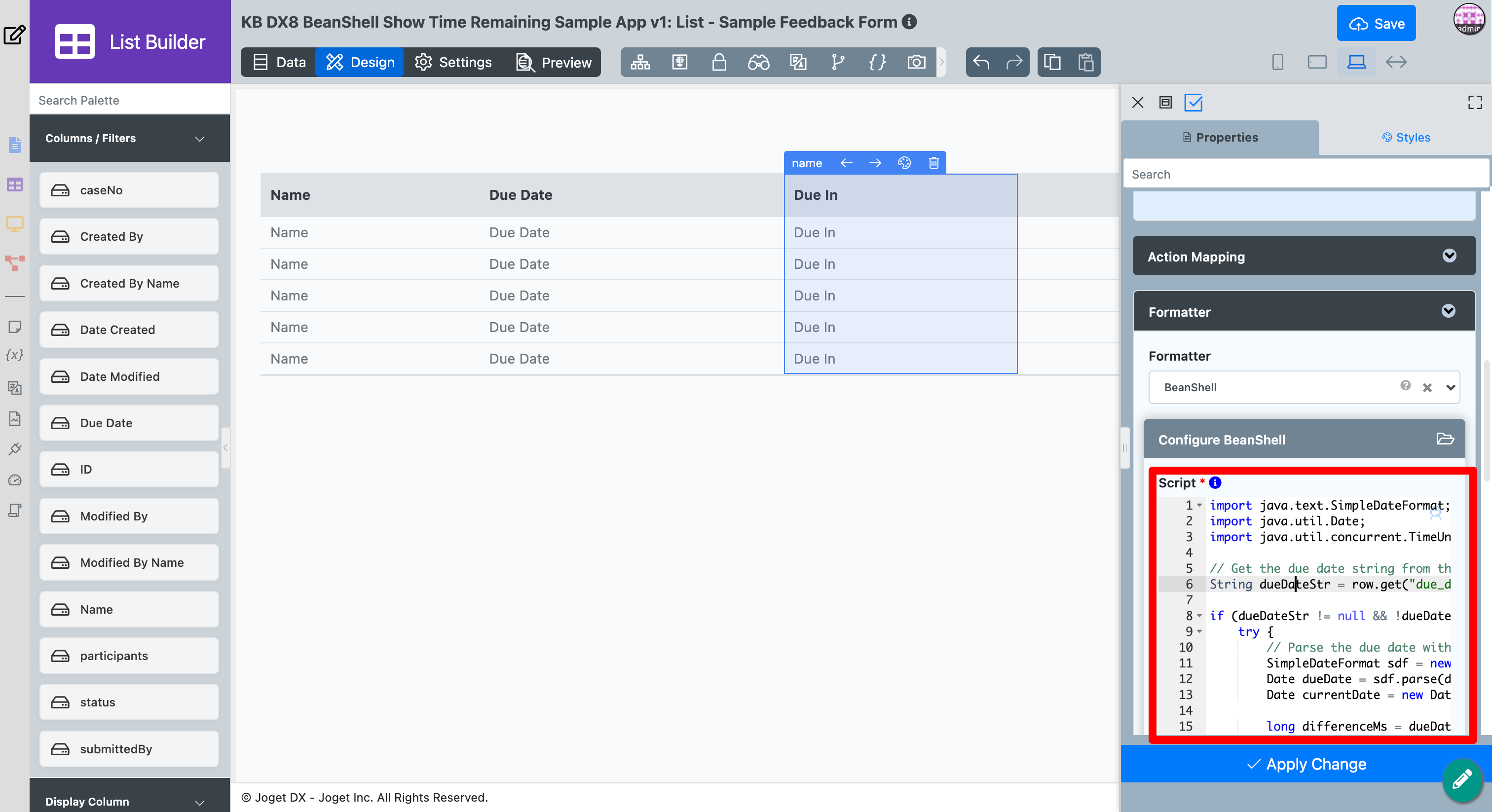This screenshot has width=1492, height=812.
Task: Delete the name column
Action: pyautogui.click(x=933, y=163)
